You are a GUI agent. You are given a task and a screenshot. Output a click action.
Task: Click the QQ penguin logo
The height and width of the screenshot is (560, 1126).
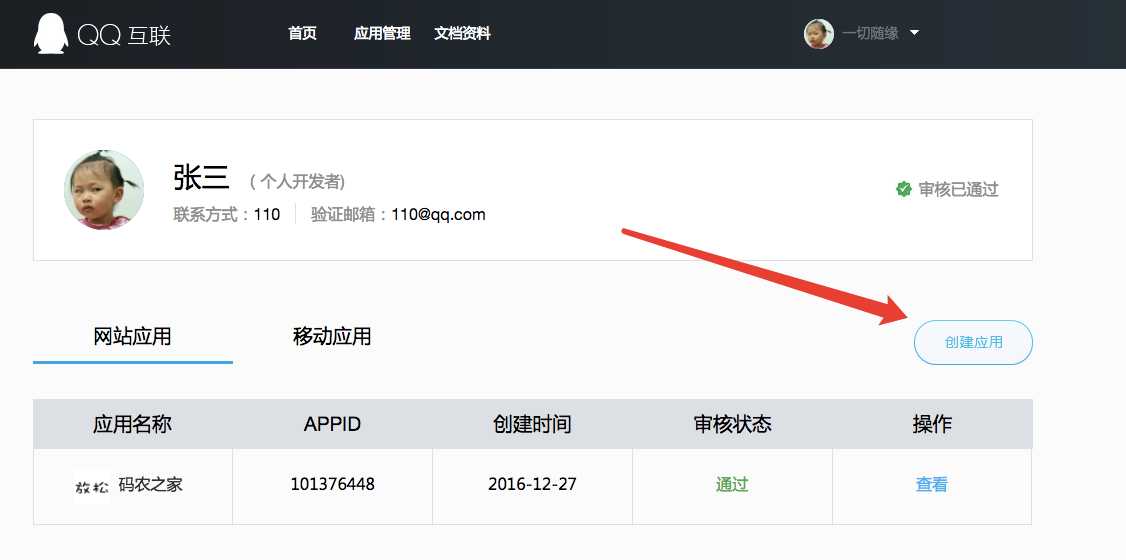51,34
